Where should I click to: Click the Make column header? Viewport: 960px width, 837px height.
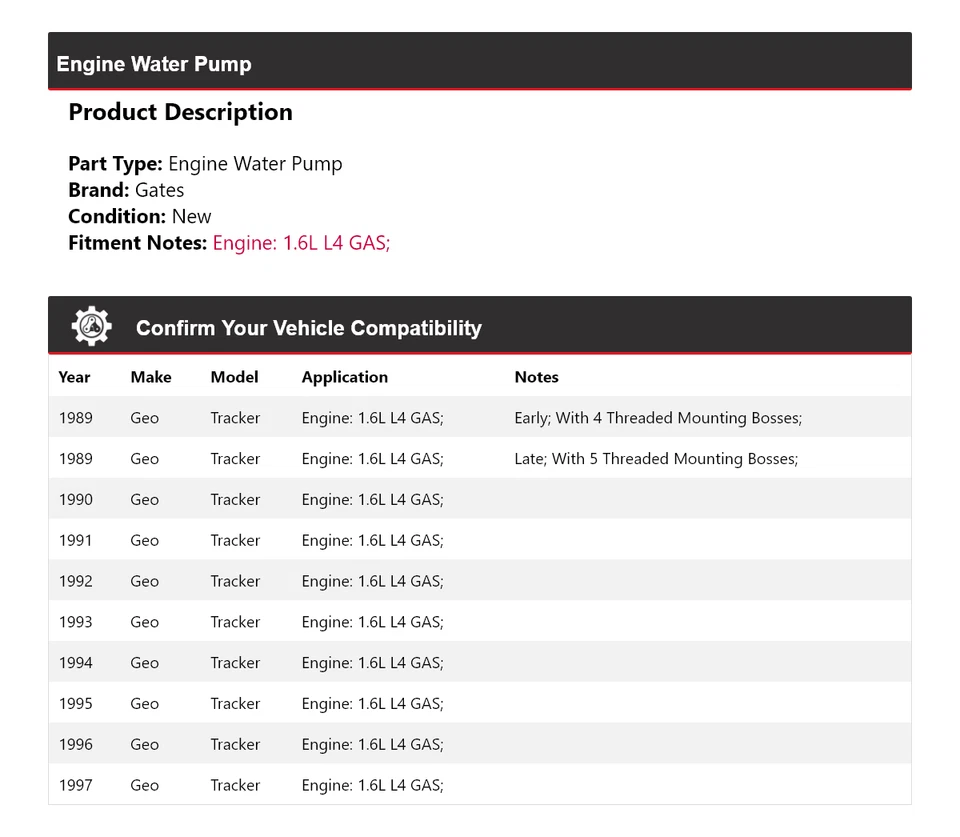(x=150, y=377)
